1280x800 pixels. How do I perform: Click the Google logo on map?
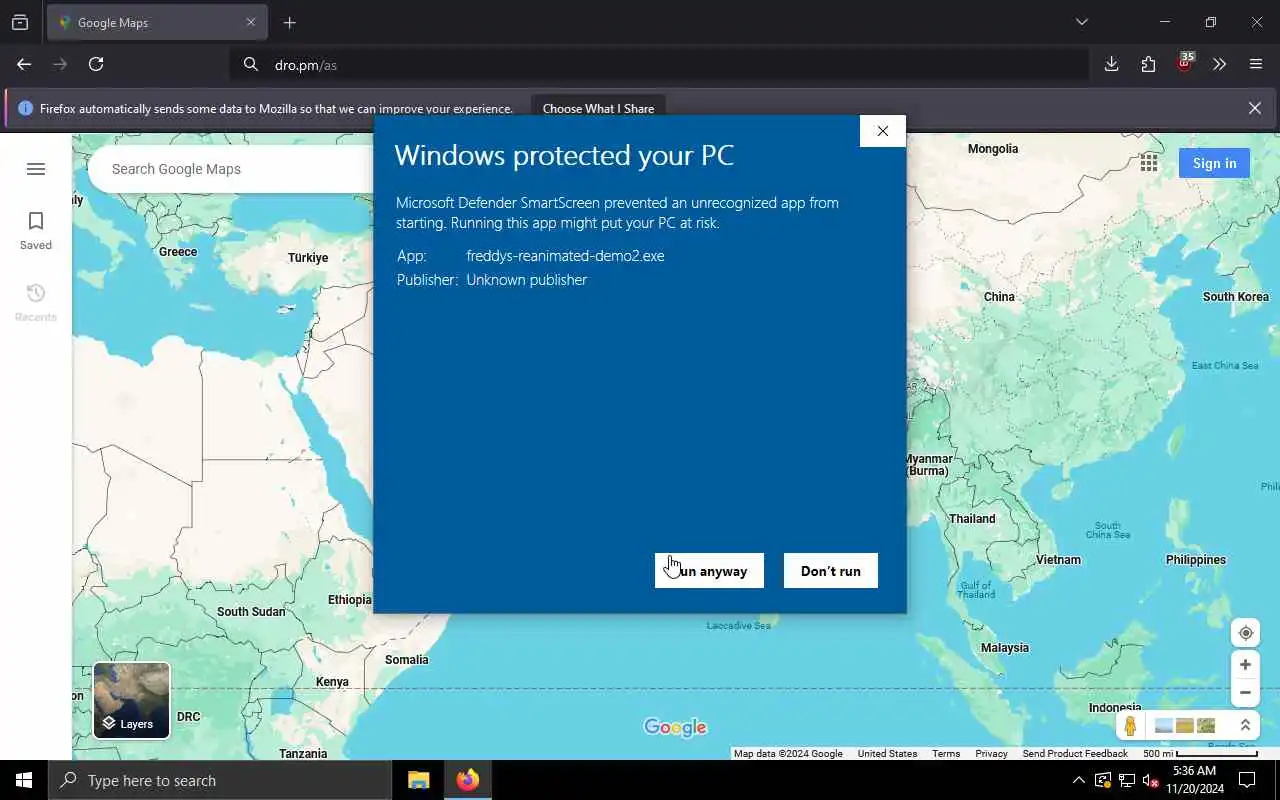click(675, 727)
